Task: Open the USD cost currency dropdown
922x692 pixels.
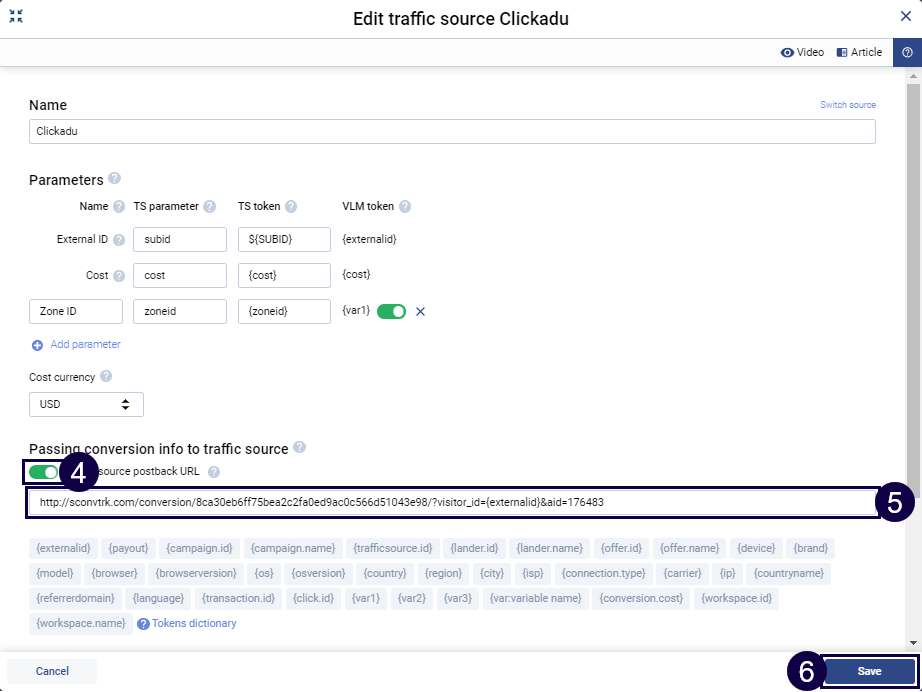Action: click(86, 404)
